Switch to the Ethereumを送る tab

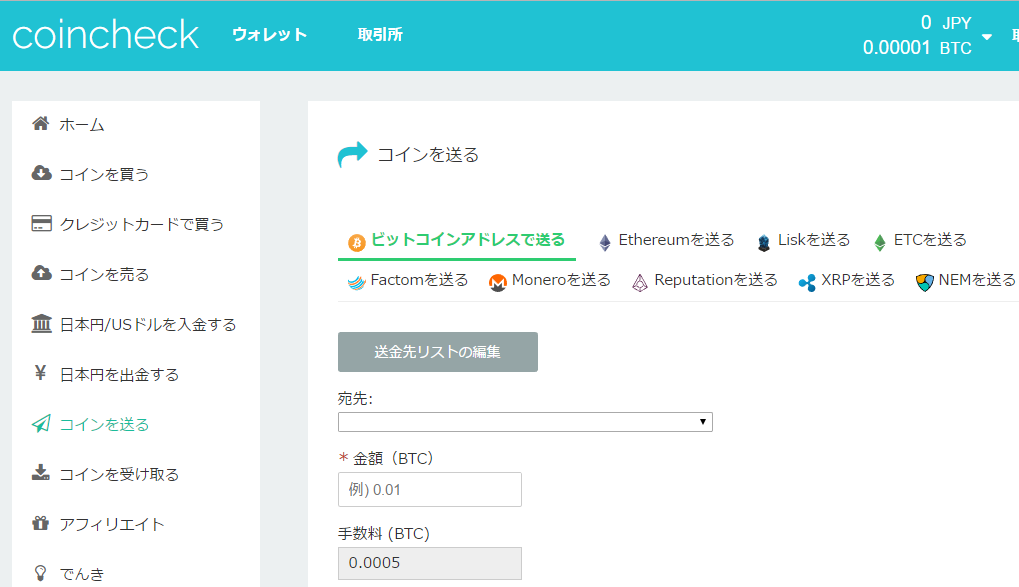666,241
